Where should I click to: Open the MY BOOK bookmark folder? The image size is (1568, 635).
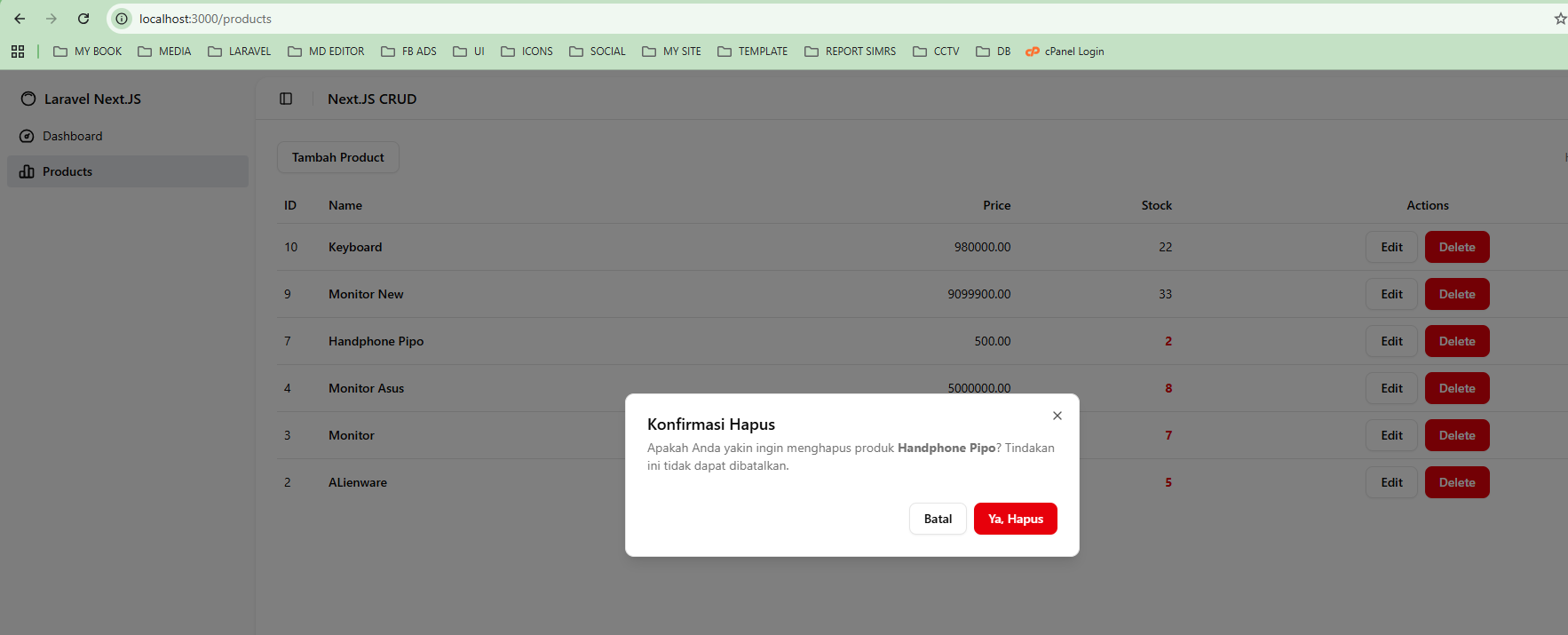[88, 52]
